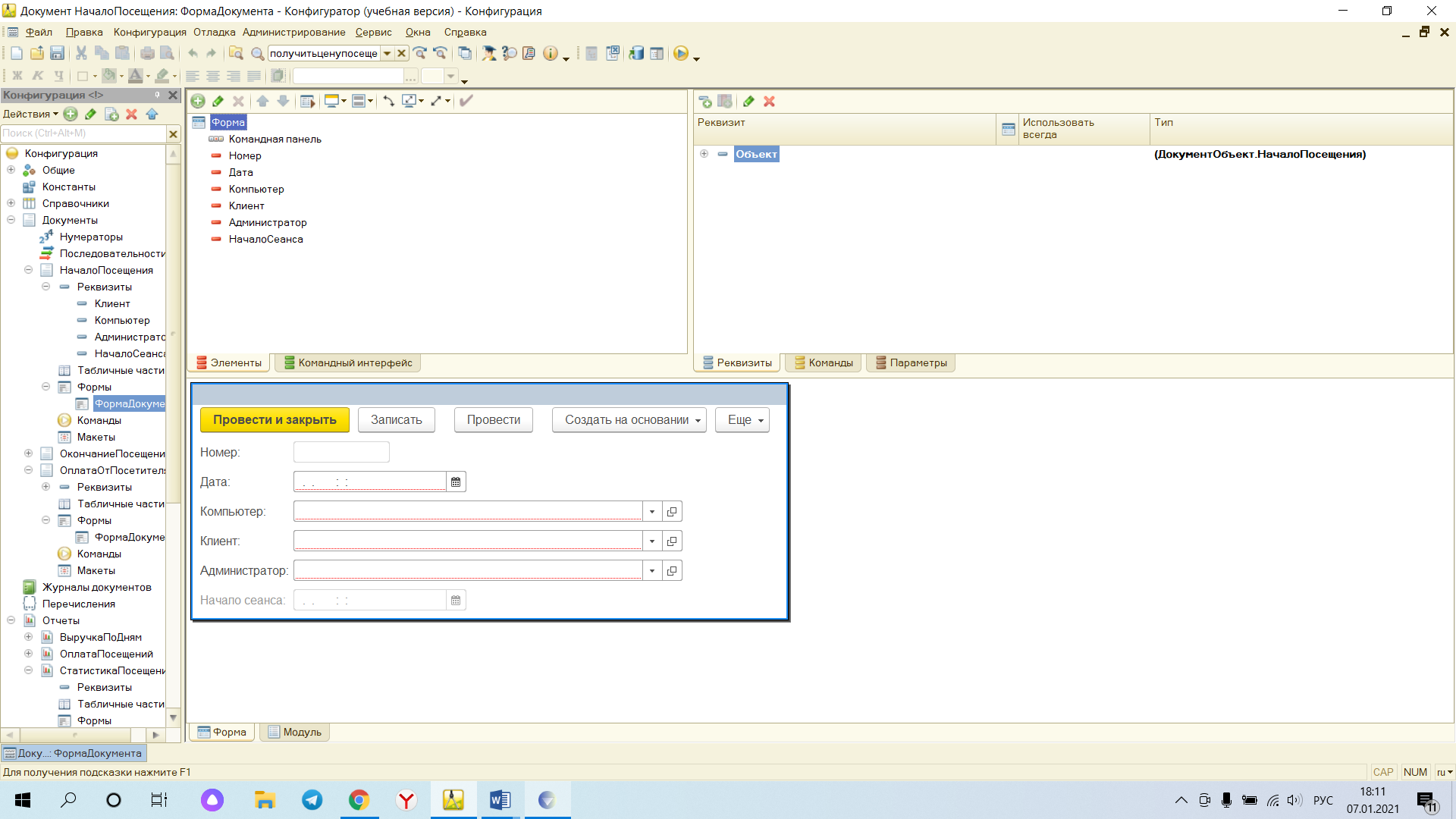The height and width of the screenshot is (819, 1456).
Task: Open the syntax assistant scholar icon
Action: coord(489,53)
